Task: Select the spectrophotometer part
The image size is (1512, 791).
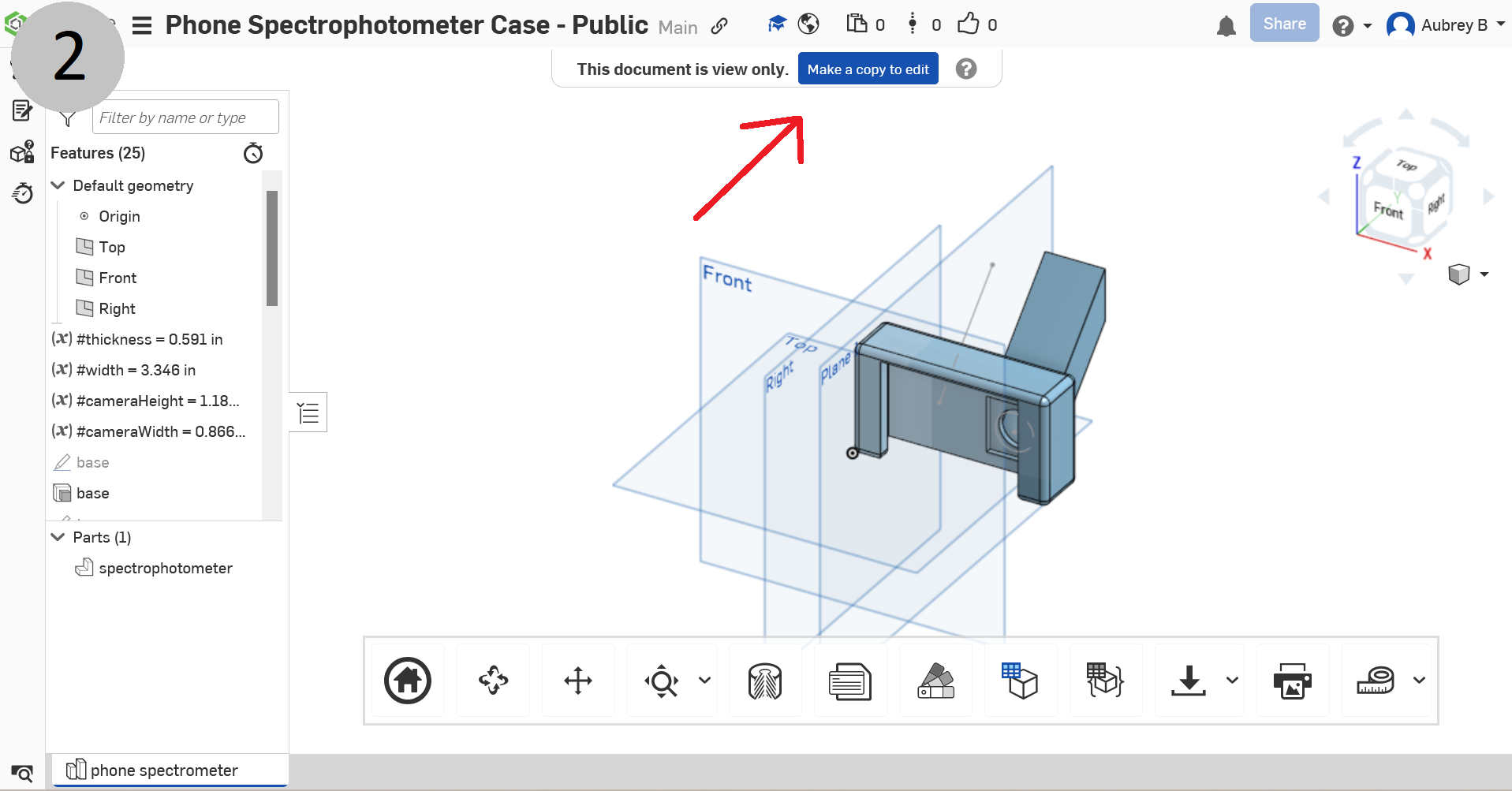Action: [165, 568]
